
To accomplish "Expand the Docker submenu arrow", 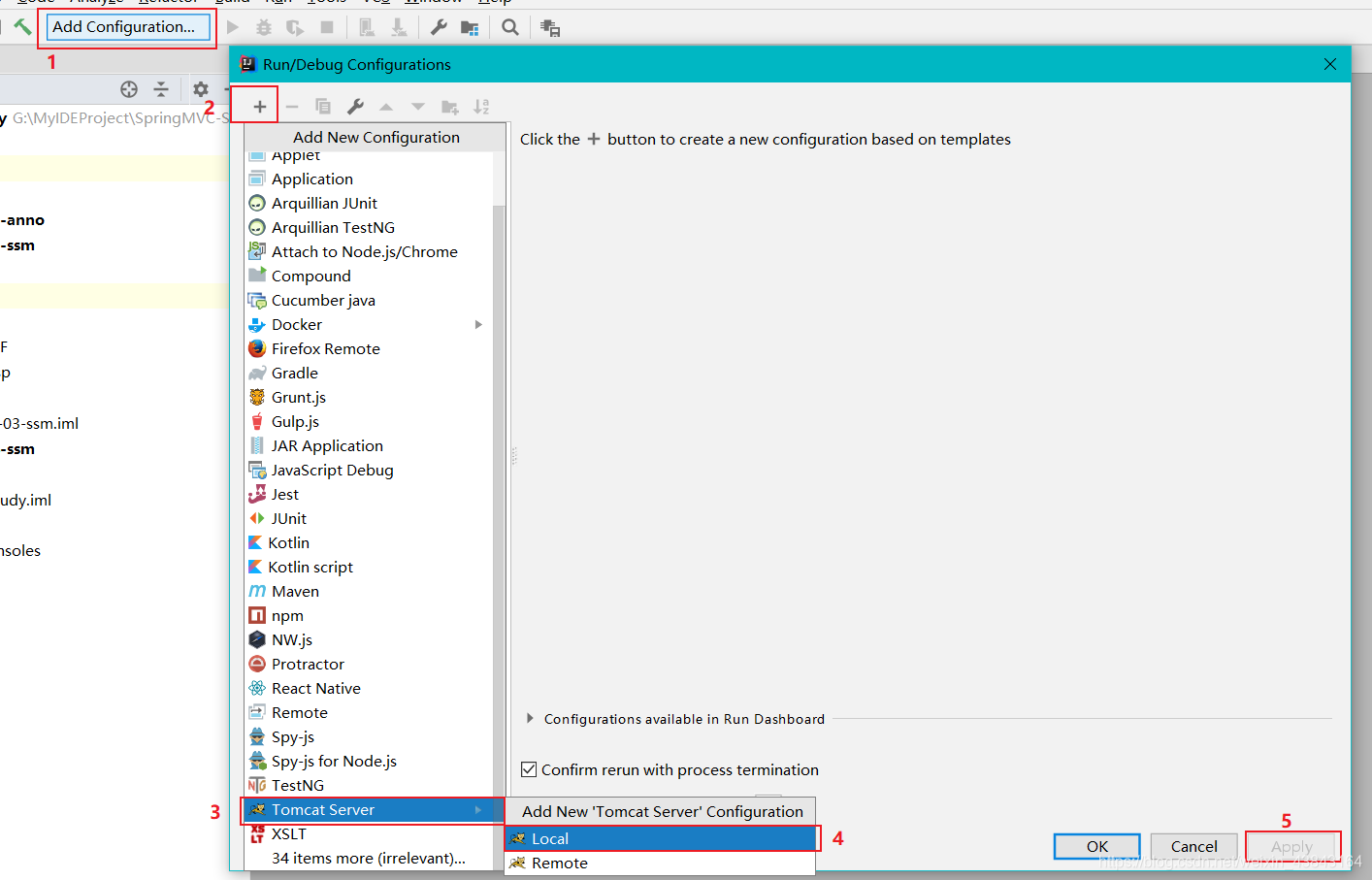I will click(478, 325).
